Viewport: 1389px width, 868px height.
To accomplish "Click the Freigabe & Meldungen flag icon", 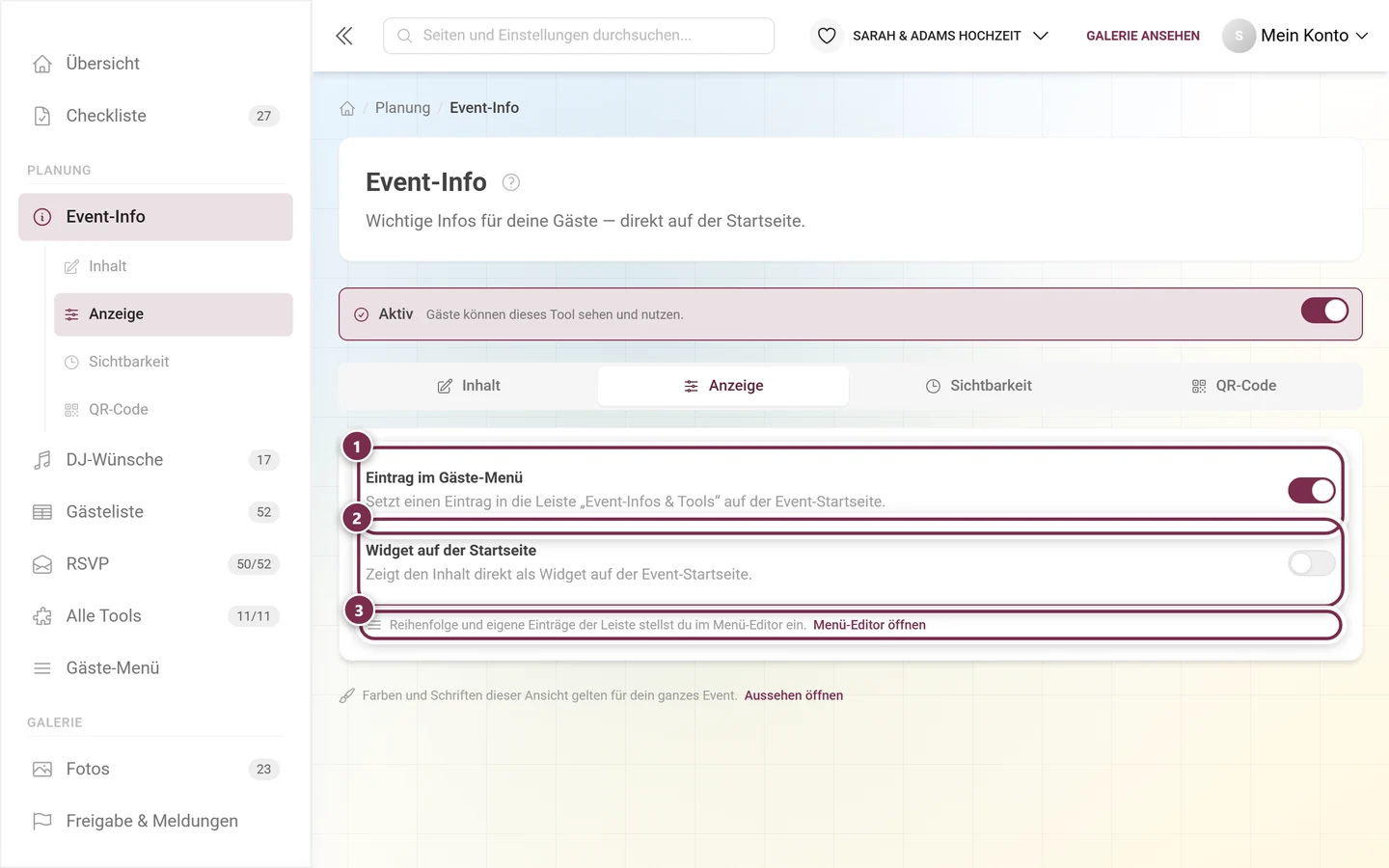I will coord(42,822).
